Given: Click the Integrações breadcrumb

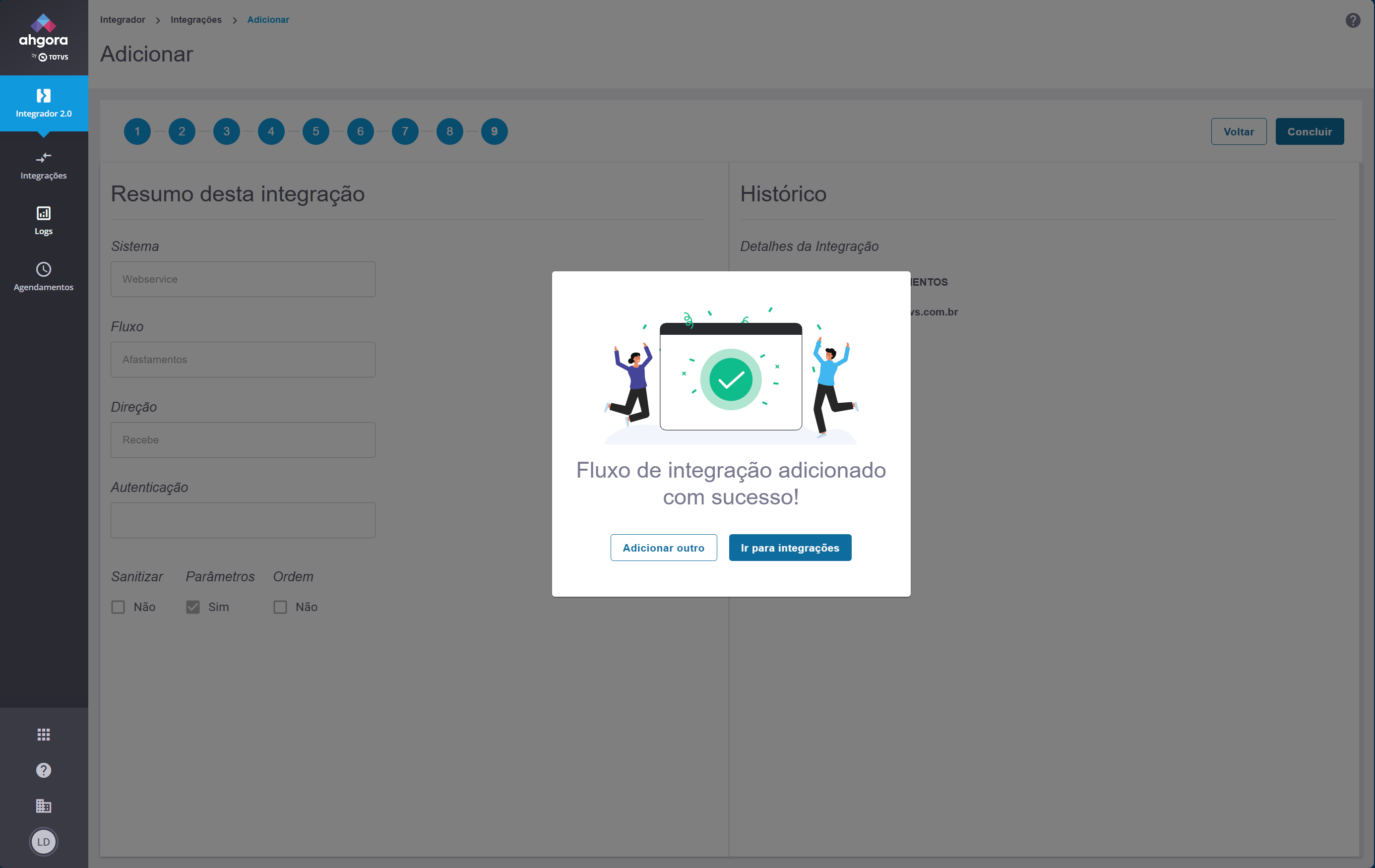Looking at the screenshot, I should pyautogui.click(x=196, y=20).
